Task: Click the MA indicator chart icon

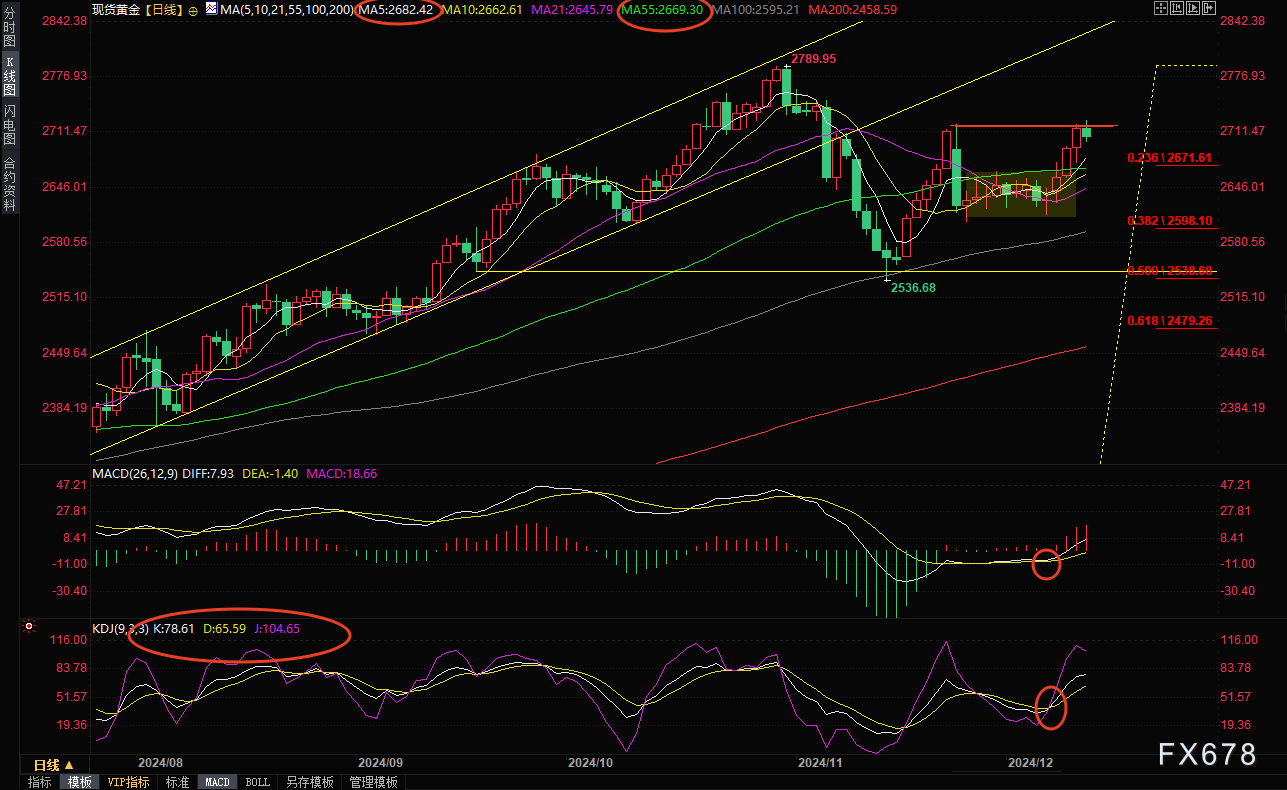Action: tap(210, 10)
